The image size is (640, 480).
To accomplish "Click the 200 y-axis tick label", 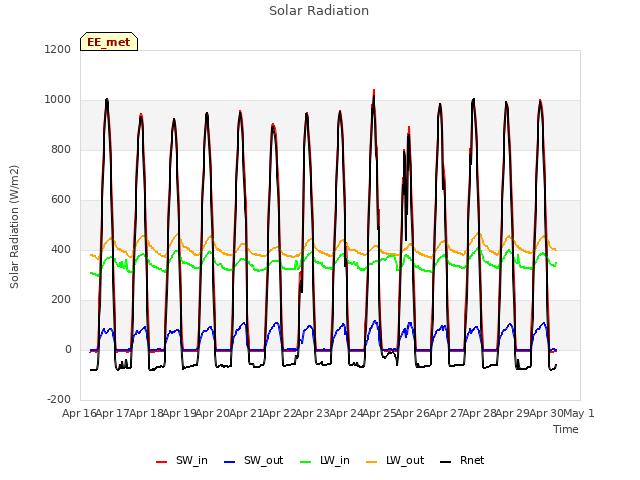I will tap(61, 300).
